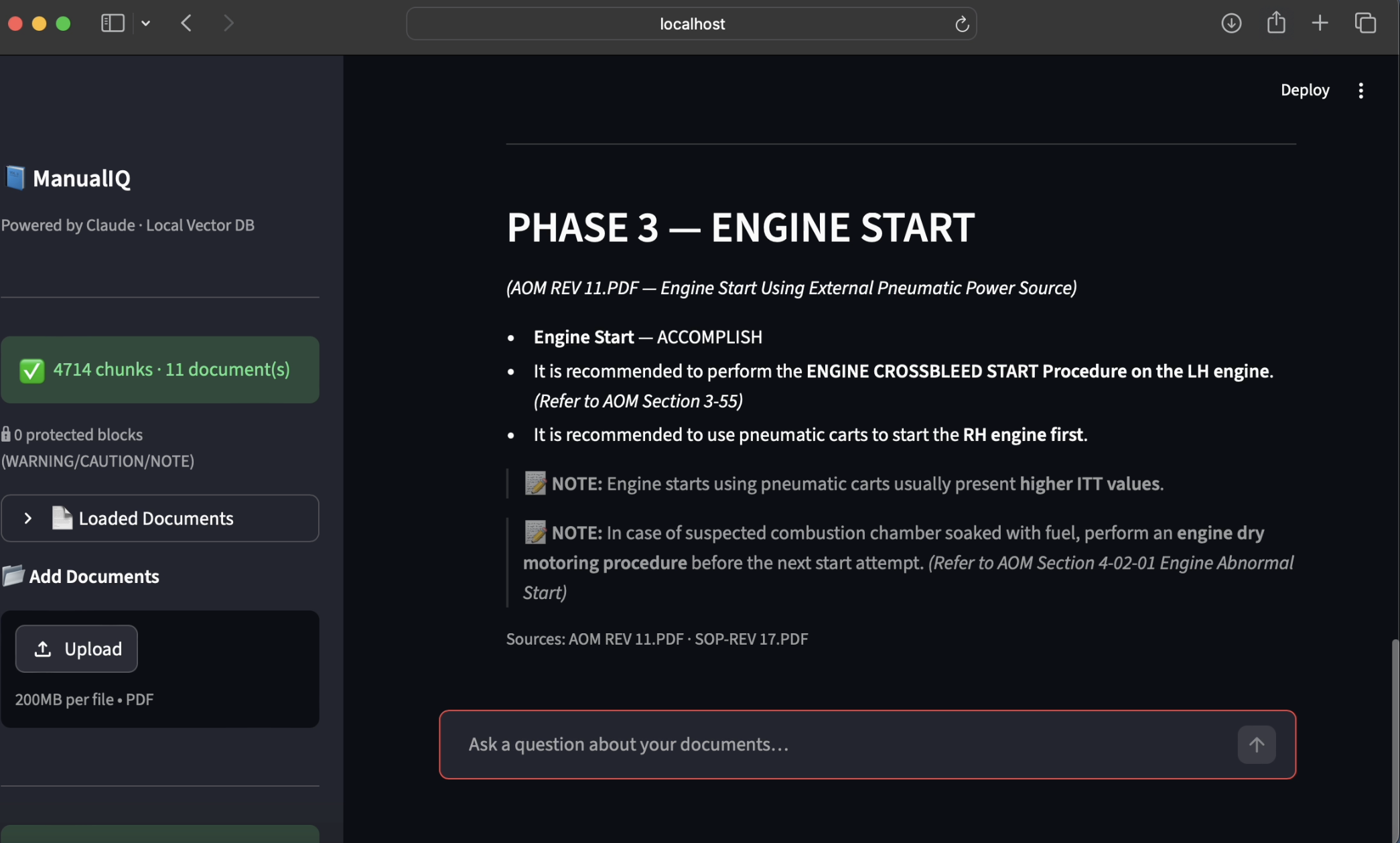Screen dimensions: 1400x843
Task: Click the '4714 chunks · 11 document(s)' status text
Action: coord(171,369)
